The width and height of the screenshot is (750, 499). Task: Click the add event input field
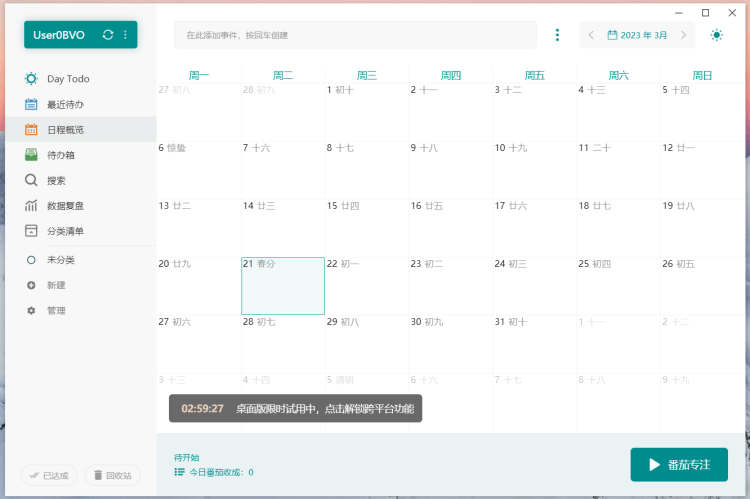point(355,35)
